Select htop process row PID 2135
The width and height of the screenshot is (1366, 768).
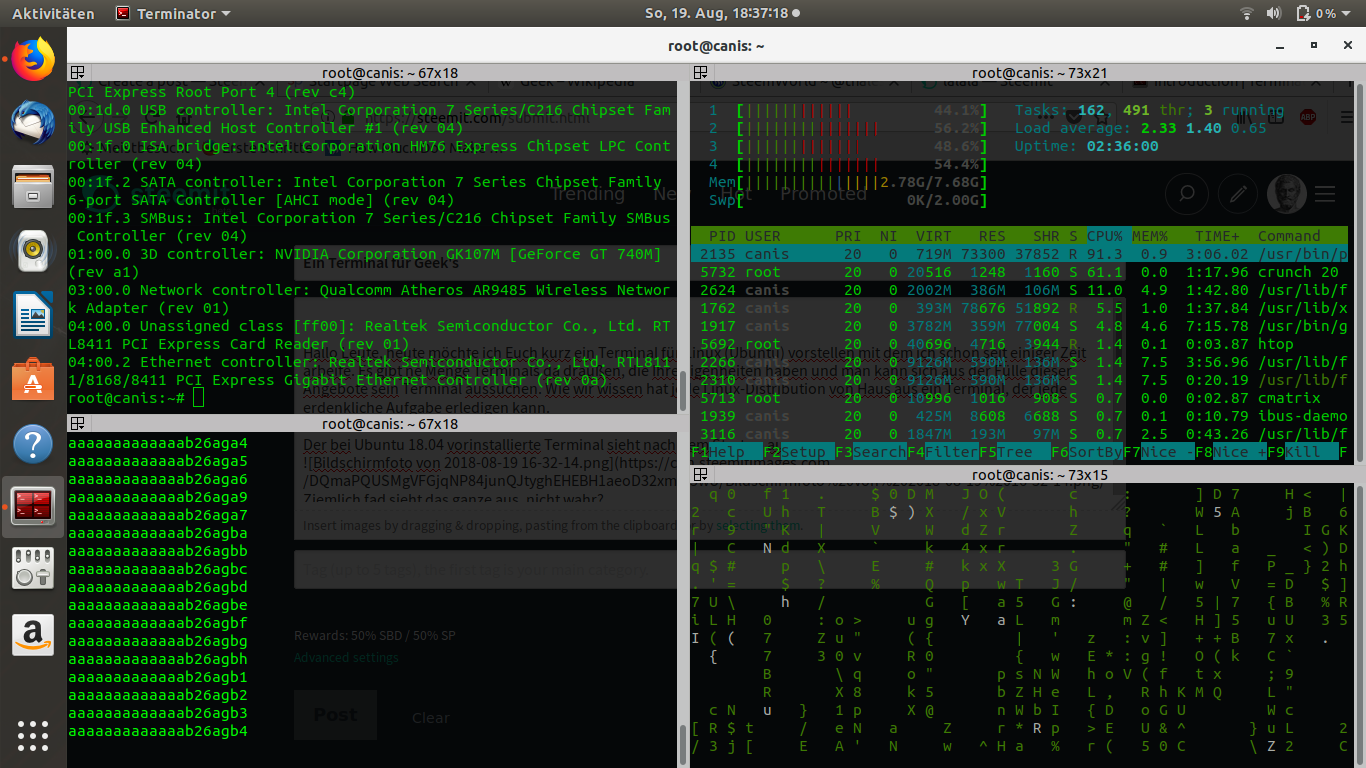click(1019, 254)
